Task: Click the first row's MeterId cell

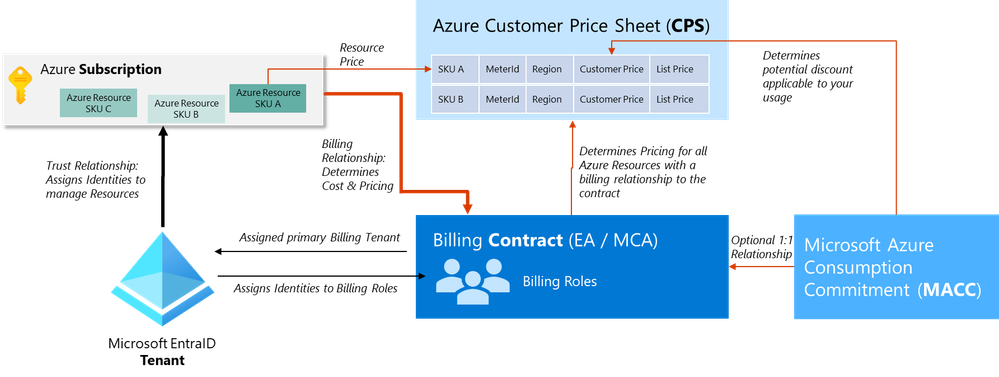Action: tap(503, 69)
